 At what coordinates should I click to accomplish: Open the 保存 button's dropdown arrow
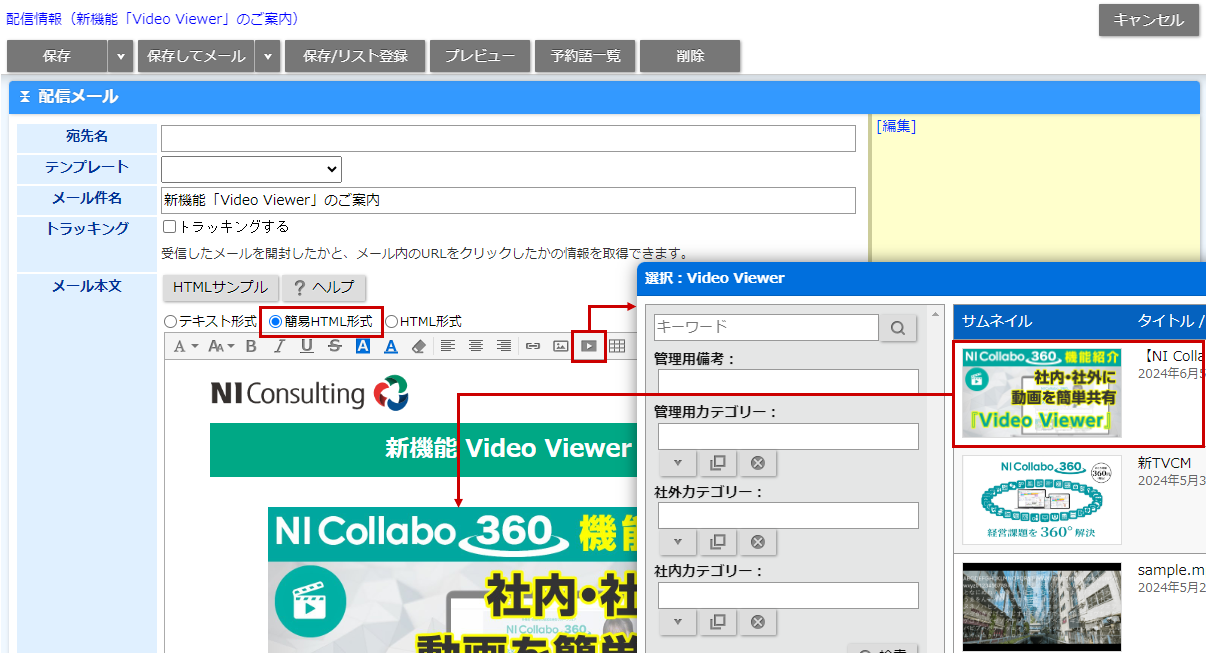(x=121, y=56)
